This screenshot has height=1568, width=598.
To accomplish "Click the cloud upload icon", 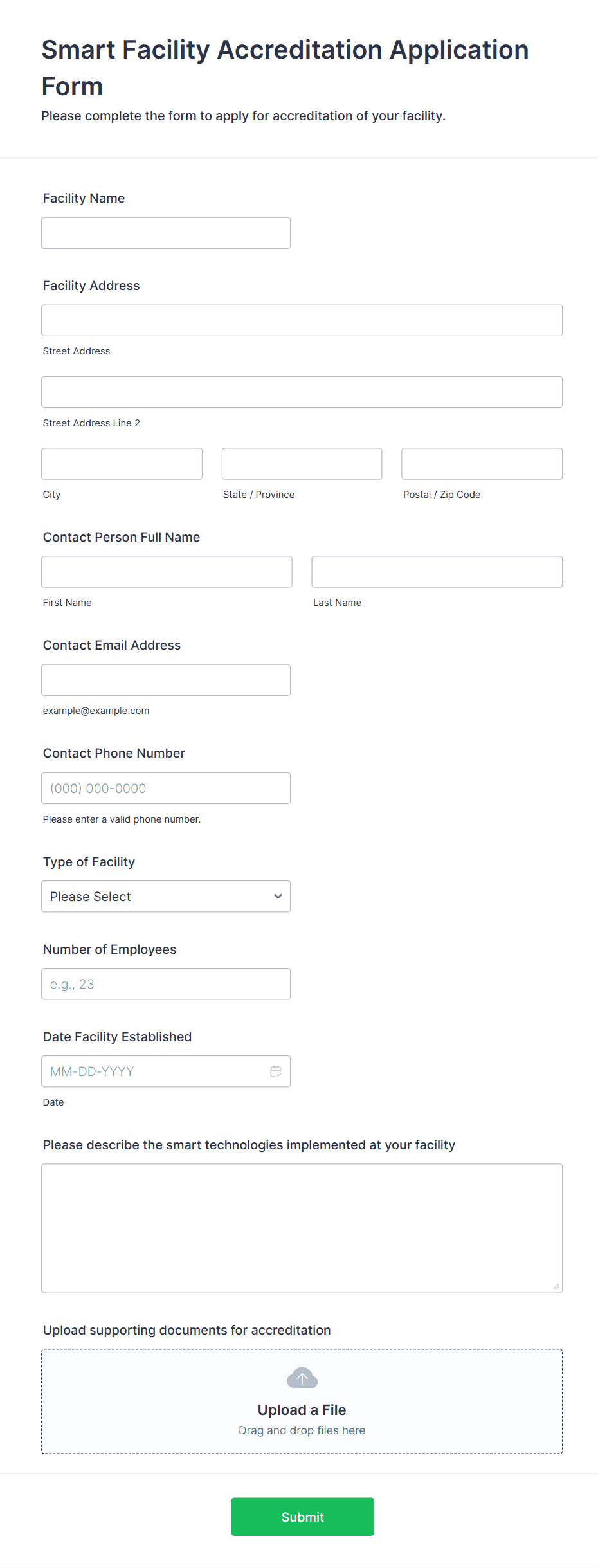I will point(302,1378).
